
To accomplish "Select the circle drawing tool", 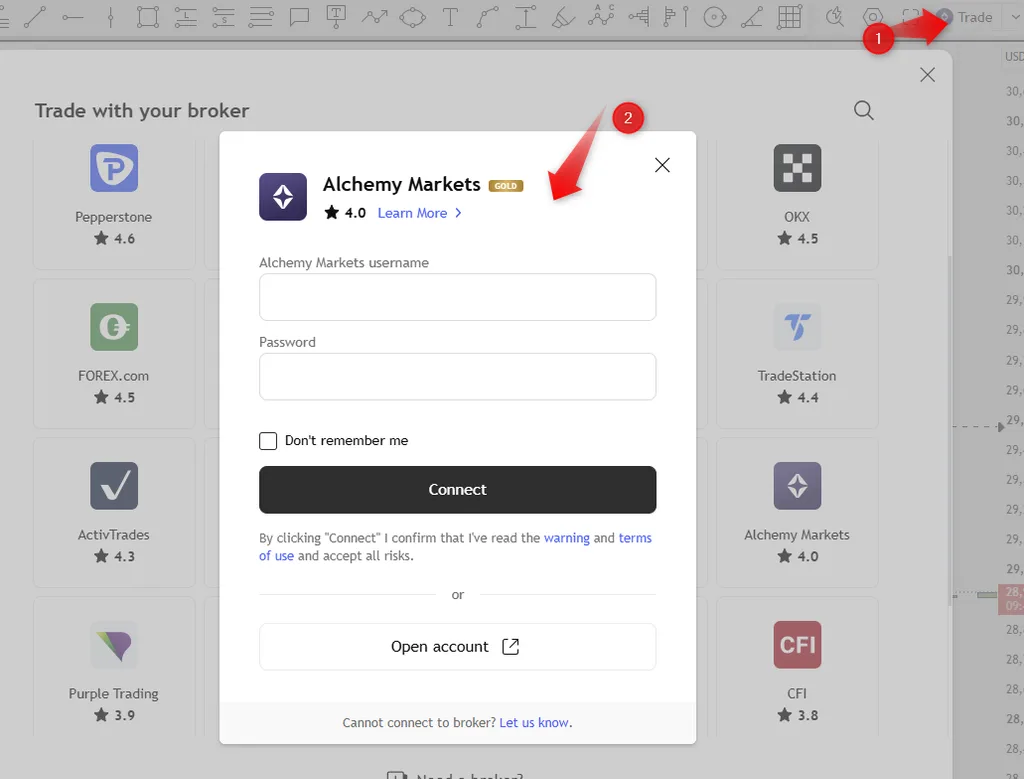I will point(714,17).
